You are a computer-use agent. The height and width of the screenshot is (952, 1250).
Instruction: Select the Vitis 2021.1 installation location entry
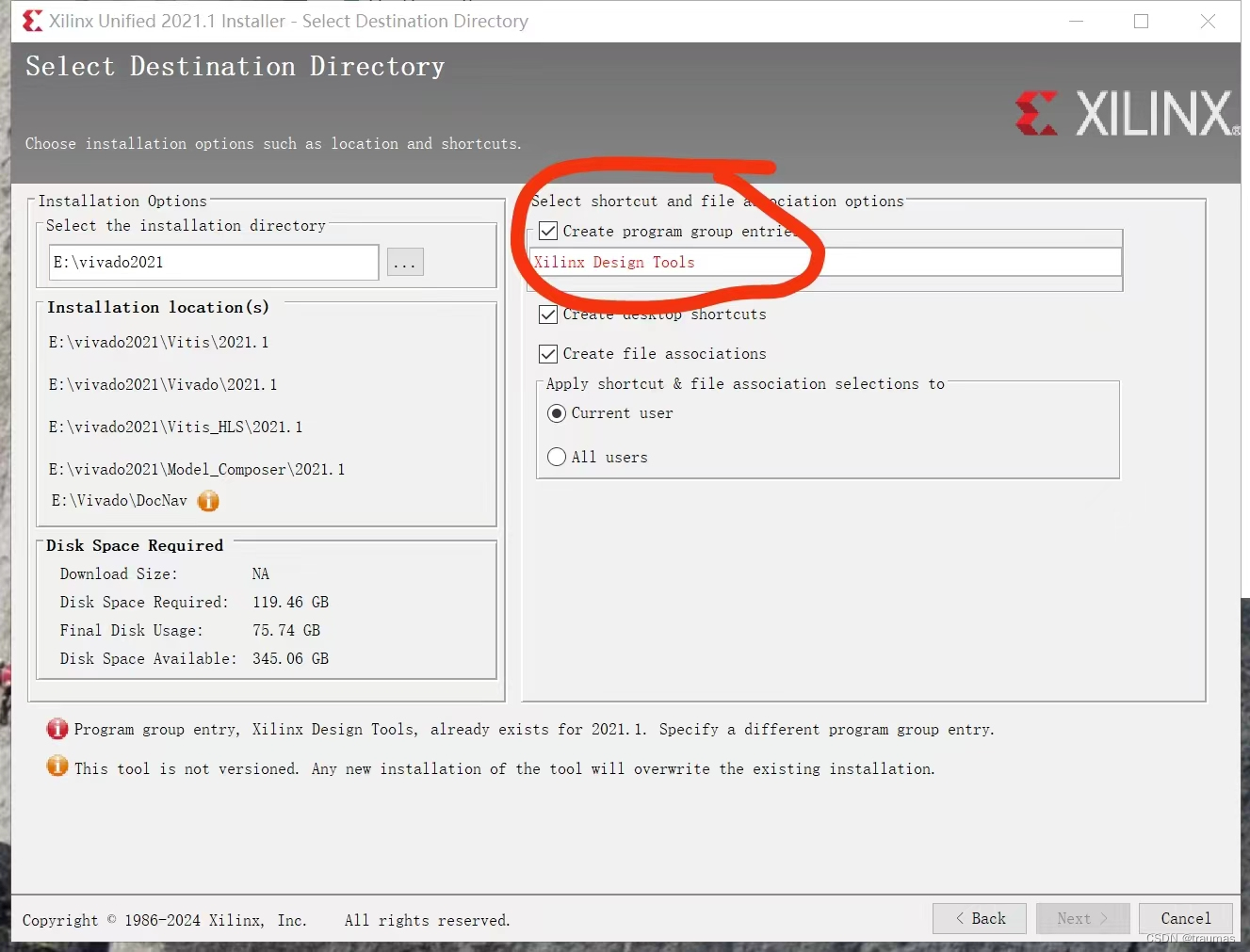pos(158,342)
